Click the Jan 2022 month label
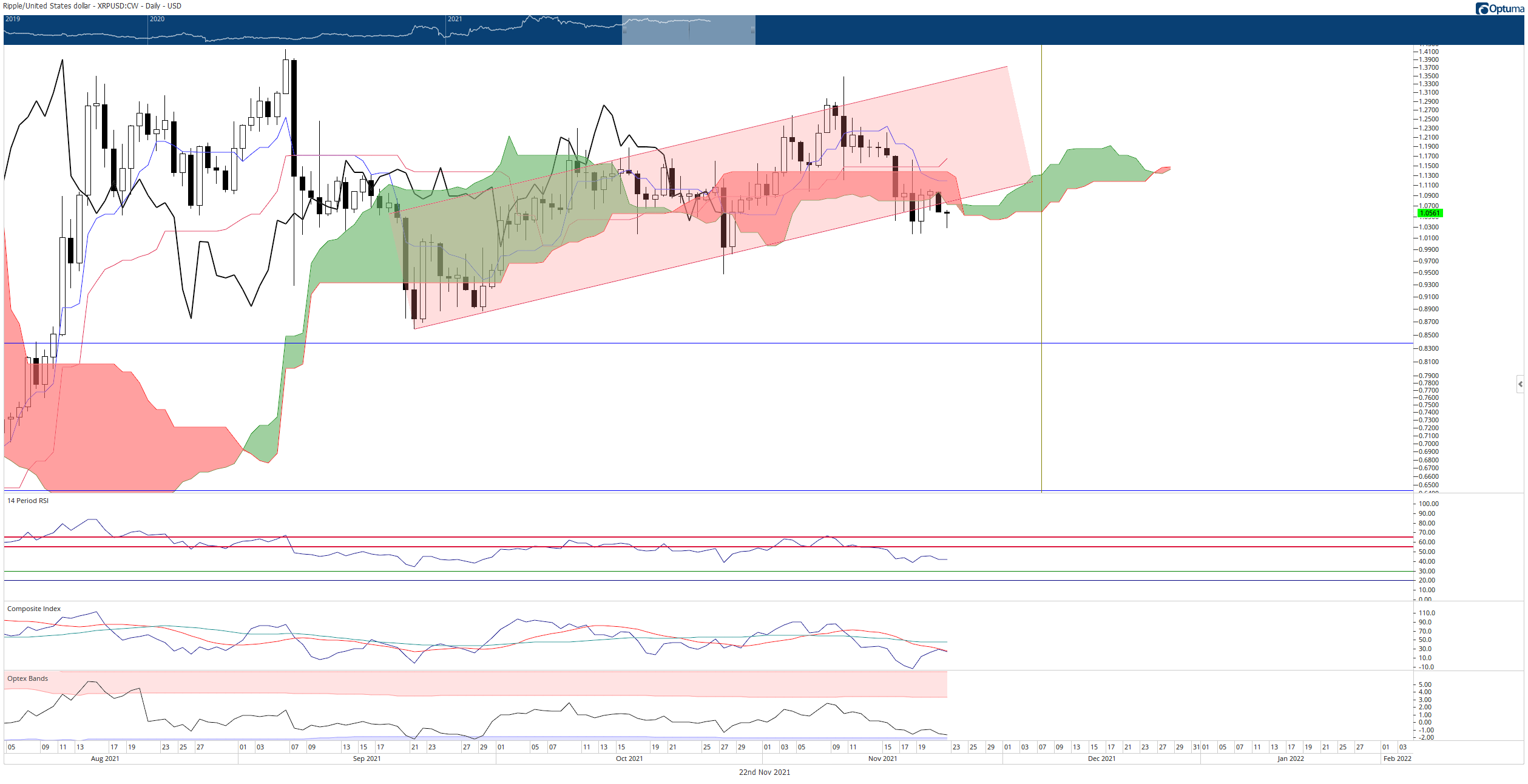 1291,759
